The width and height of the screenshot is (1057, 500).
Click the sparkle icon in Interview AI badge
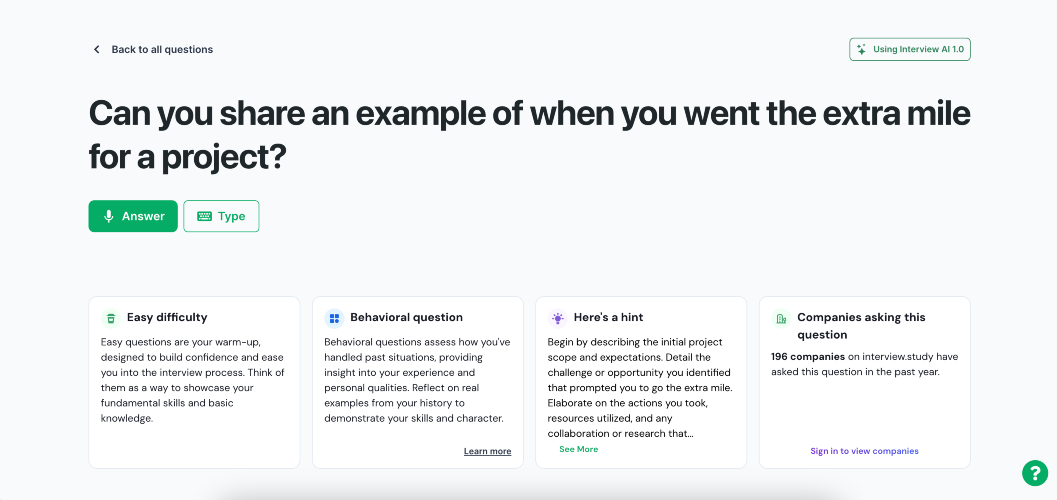click(x=861, y=49)
